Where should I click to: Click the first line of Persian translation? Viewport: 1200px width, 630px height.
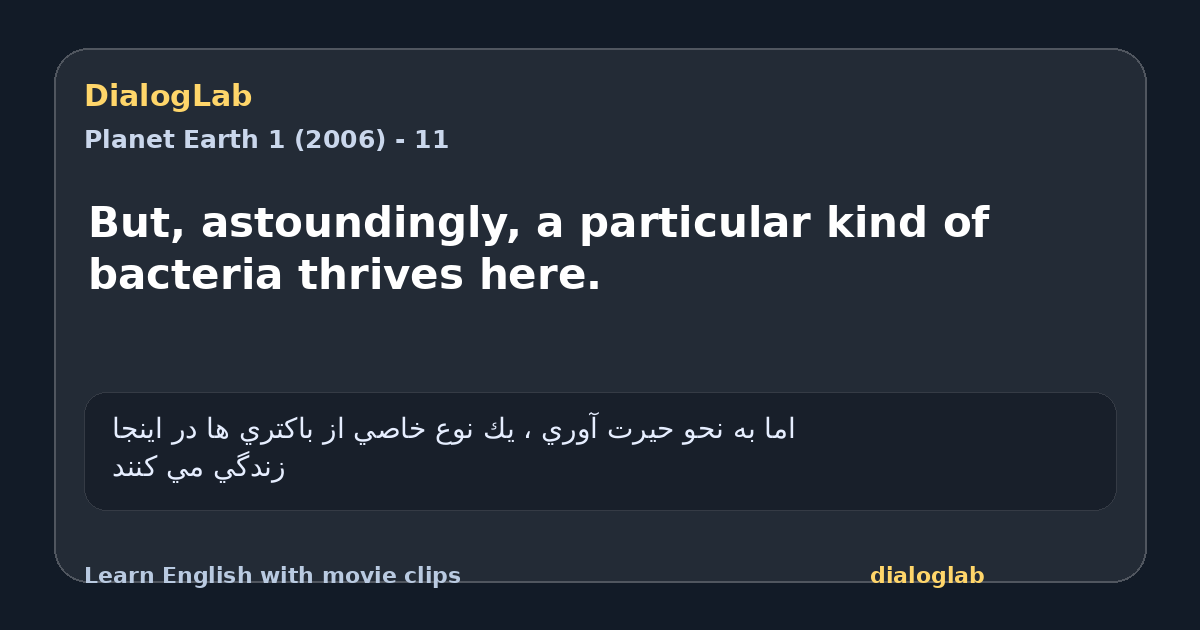(454, 430)
